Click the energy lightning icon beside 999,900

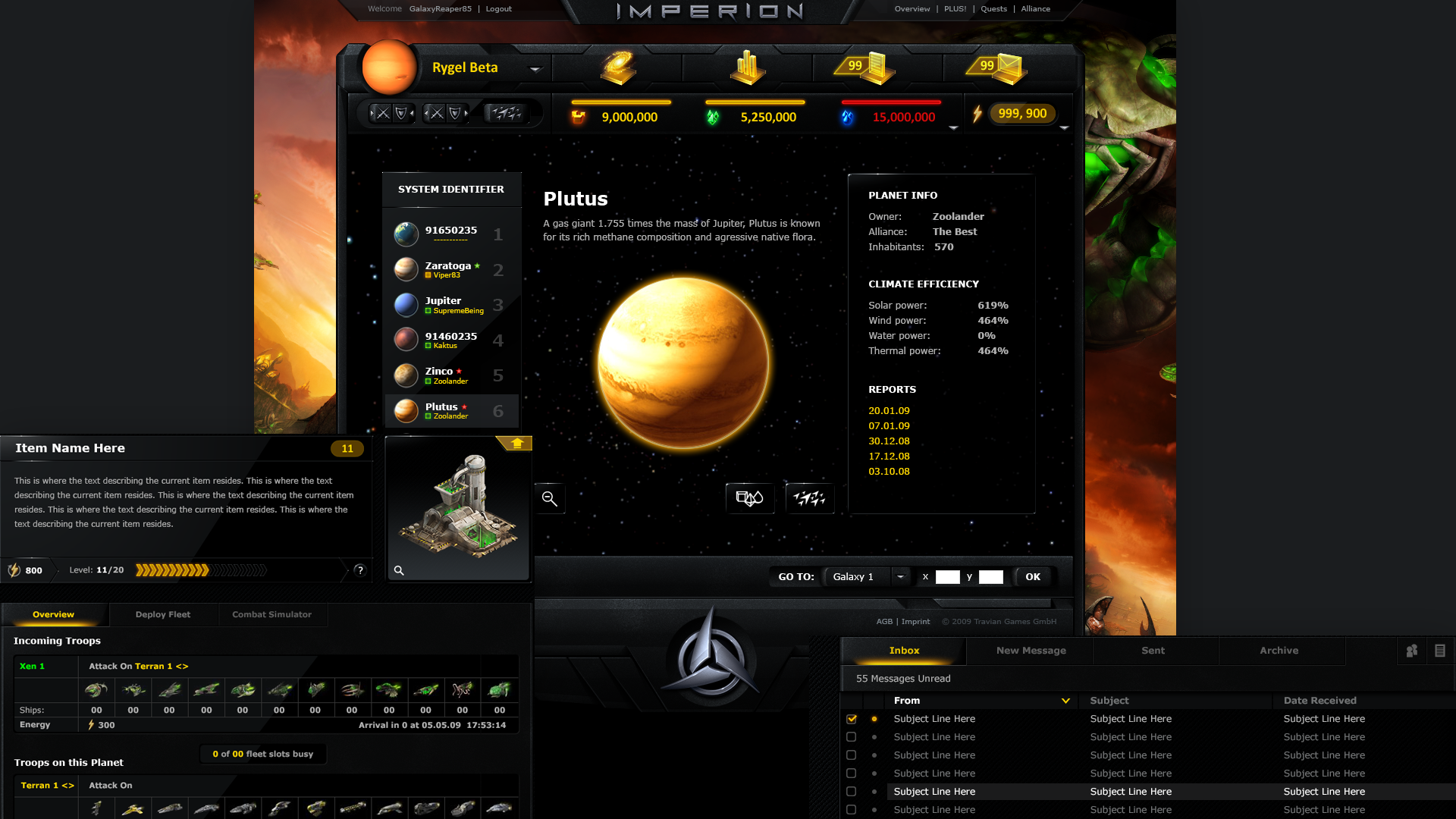point(977,114)
